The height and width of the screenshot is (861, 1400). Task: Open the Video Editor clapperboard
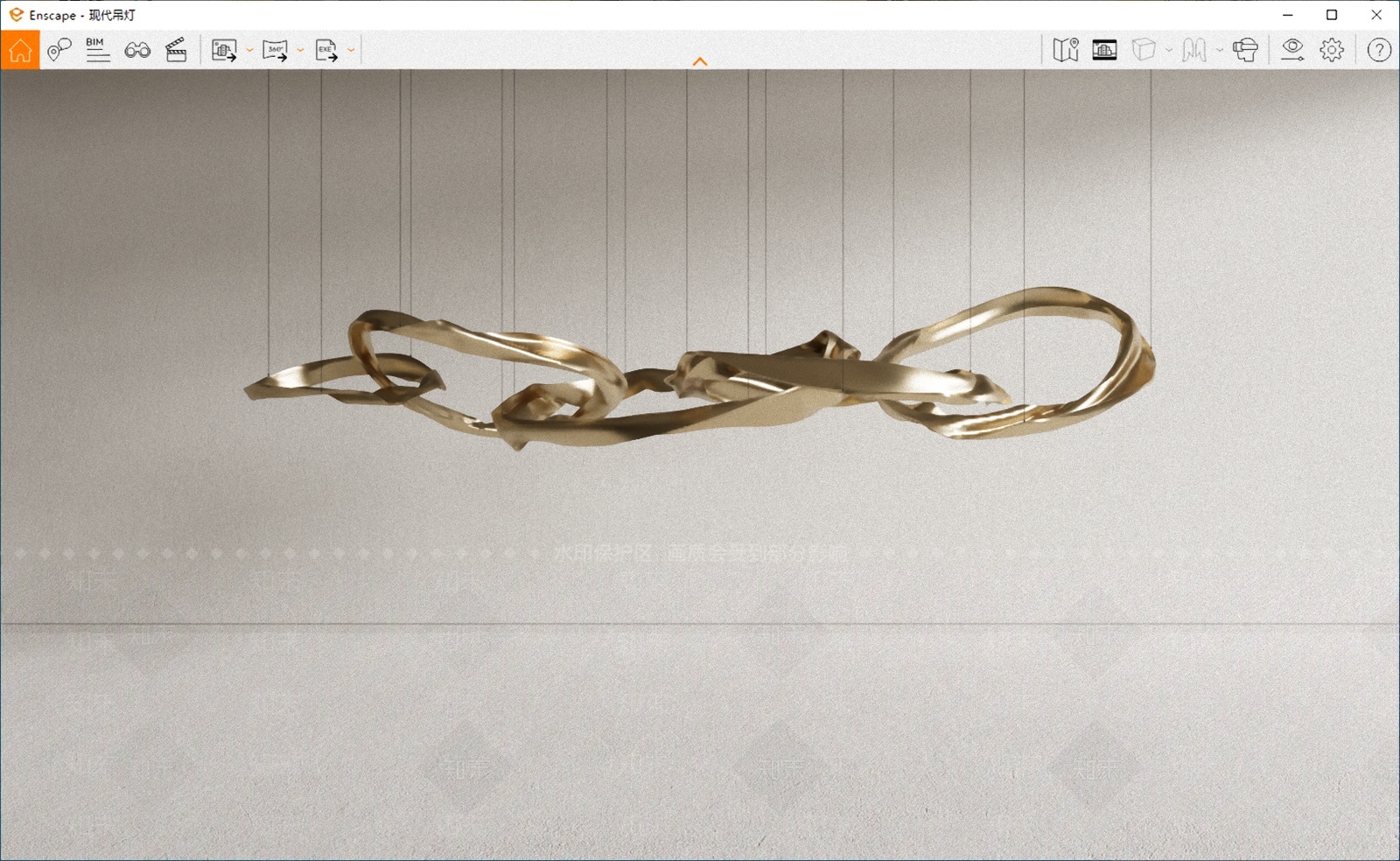pyautogui.click(x=176, y=50)
